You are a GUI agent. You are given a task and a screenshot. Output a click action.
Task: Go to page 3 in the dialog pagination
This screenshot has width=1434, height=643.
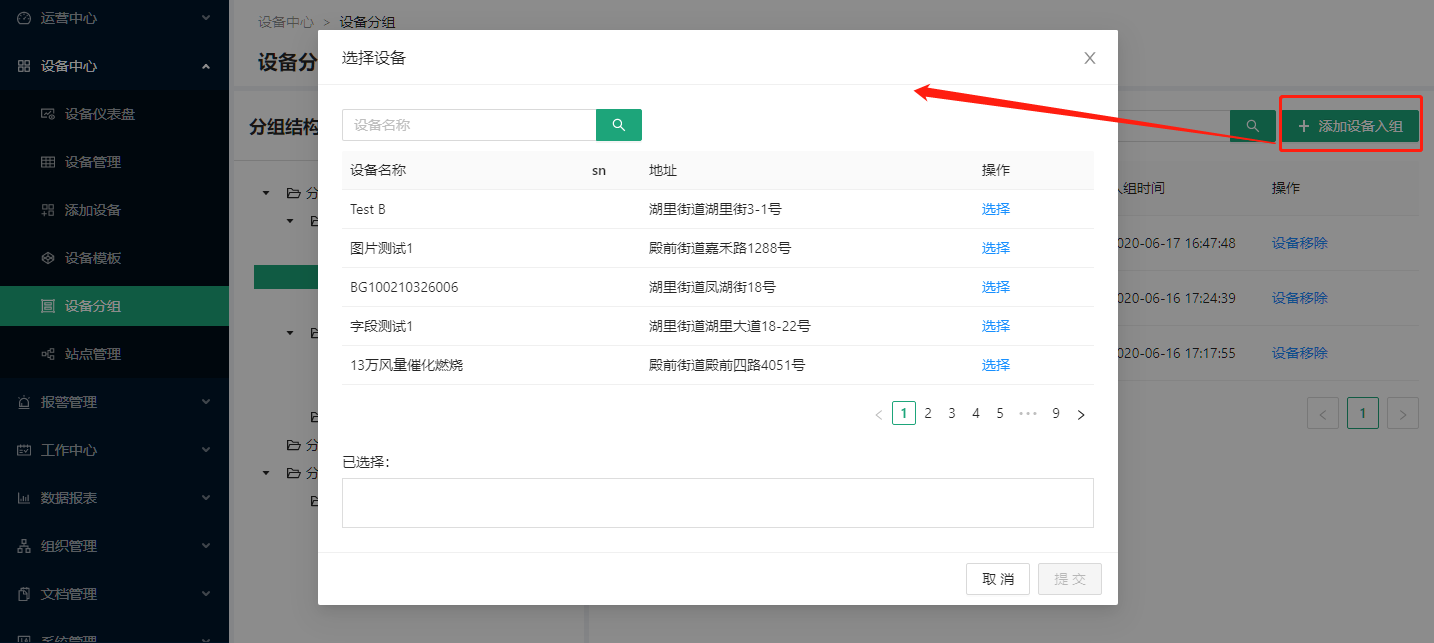pos(952,413)
